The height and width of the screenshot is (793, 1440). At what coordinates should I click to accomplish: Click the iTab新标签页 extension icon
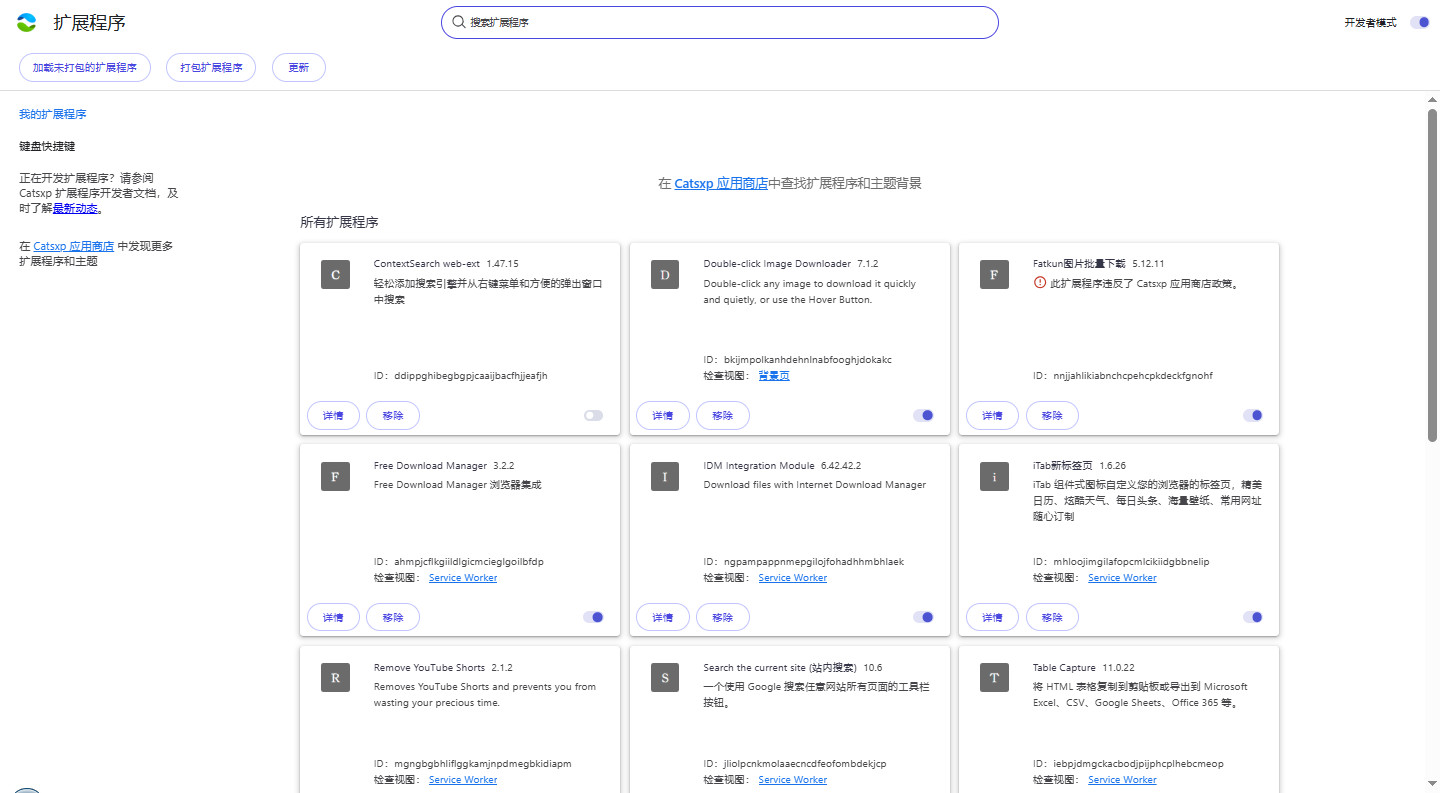click(994, 477)
